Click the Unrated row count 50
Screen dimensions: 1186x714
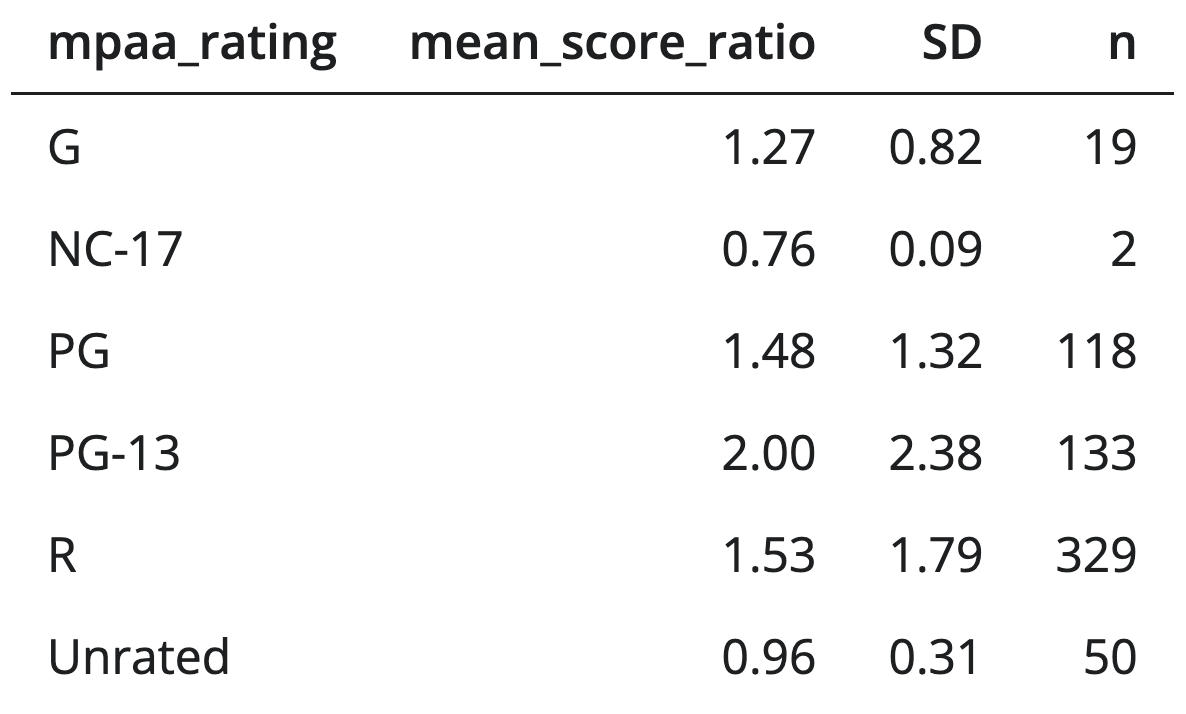click(x=1109, y=658)
